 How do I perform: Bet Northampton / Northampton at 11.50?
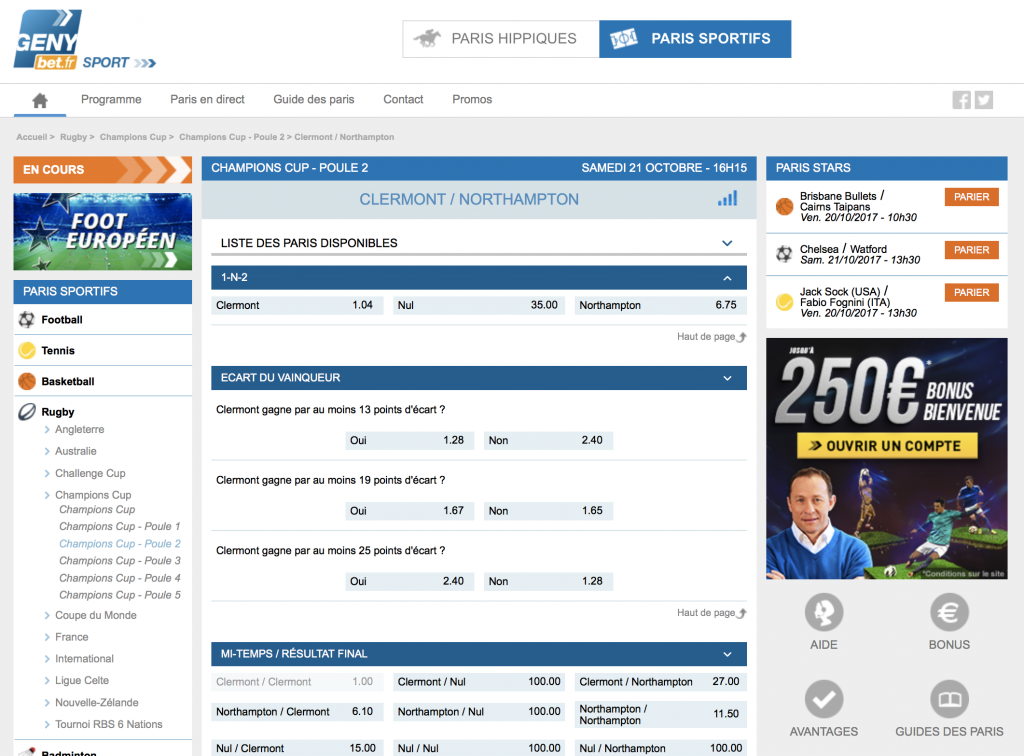tap(660, 714)
